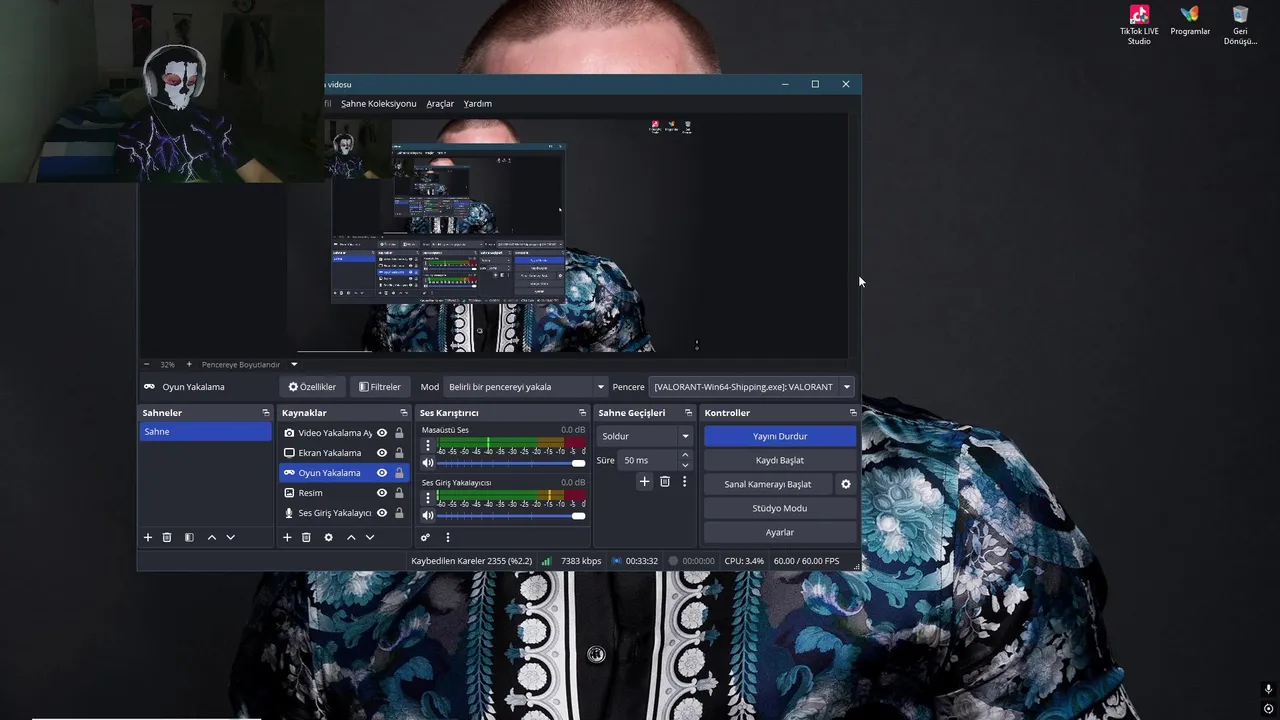Open Geri Dönüşüm recycle bin icon
This screenshot has width=1280, height=720.
point(1240,25)
